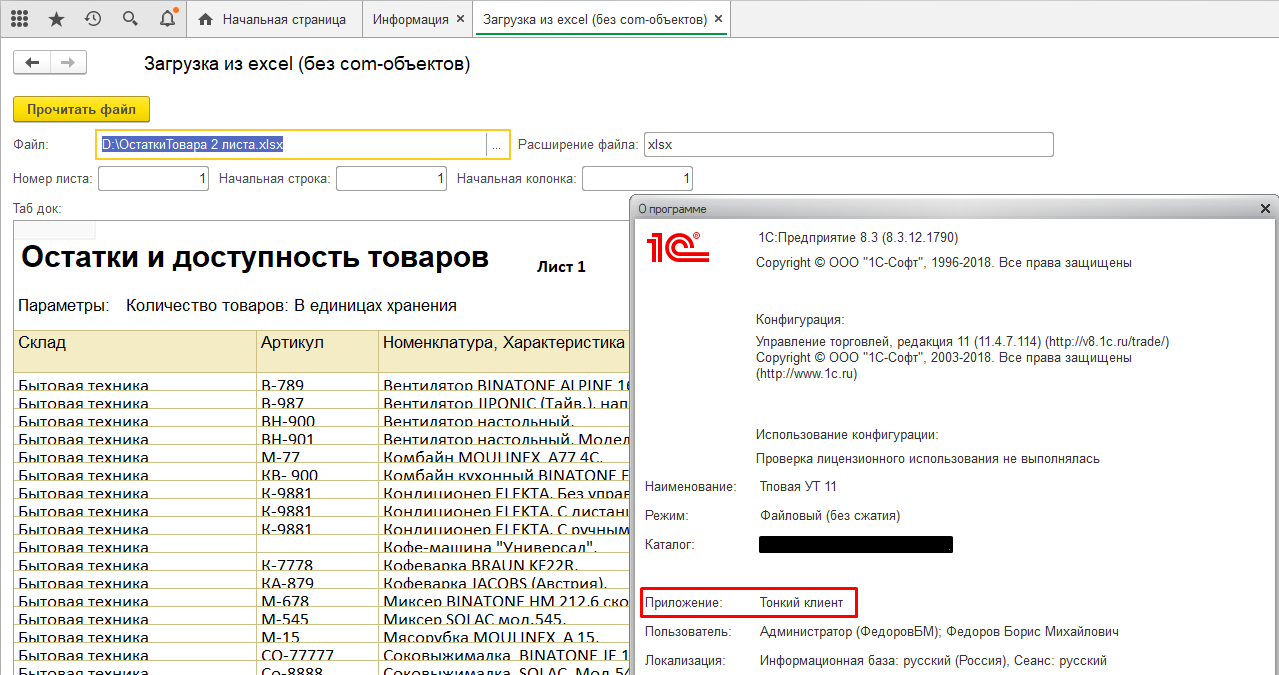
Task: Open the sections menu grid icon
Action: pyautogui.click(x=19, y=19)
